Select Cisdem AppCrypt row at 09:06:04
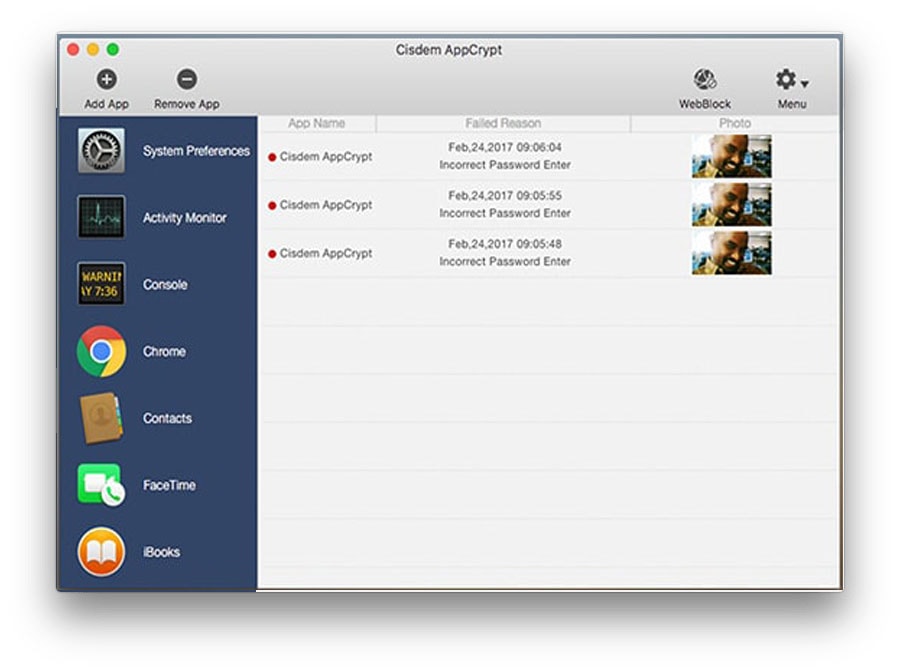Screen dimensions: 900x672 point(549,156)
